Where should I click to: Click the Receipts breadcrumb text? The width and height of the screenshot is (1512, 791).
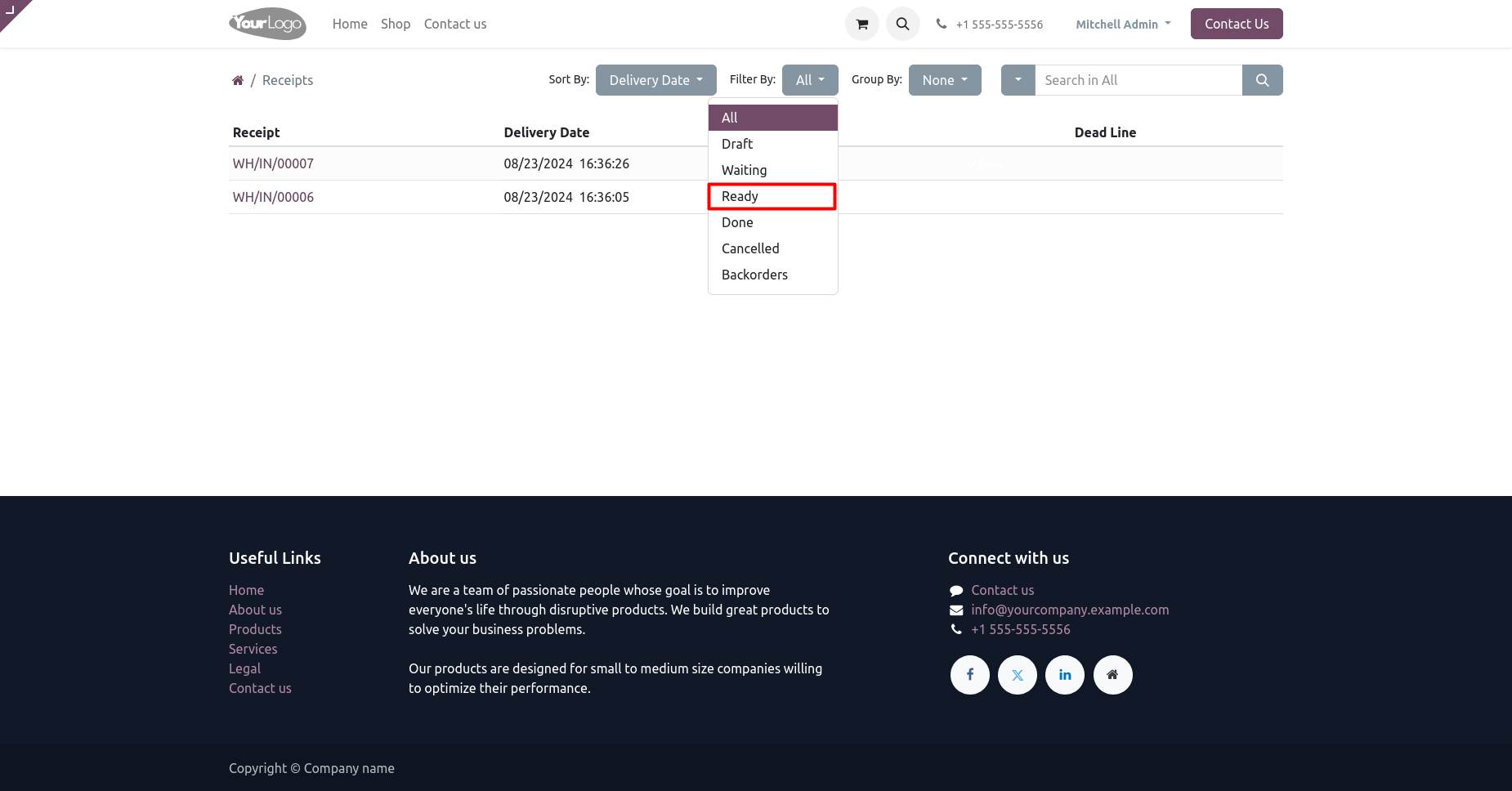pos(288,80)
